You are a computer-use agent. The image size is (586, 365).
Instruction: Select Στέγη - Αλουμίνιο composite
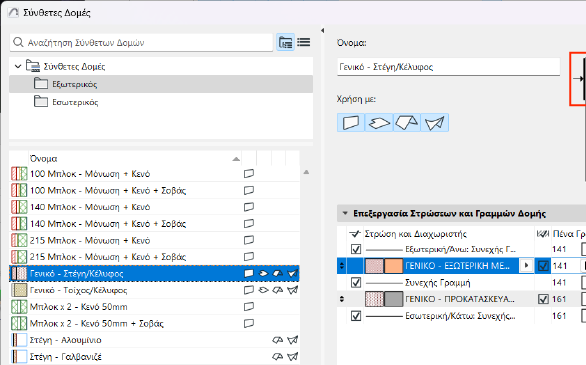(x=154, y=340)
